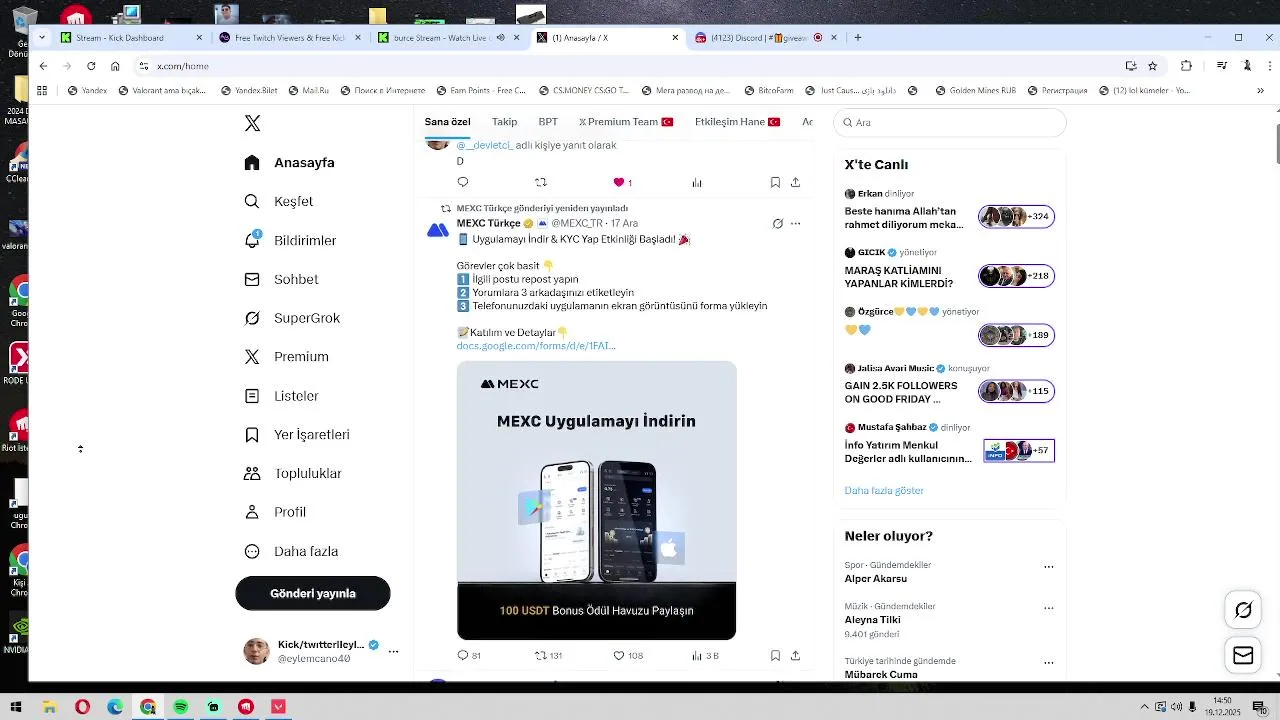Viewport: 1280px width, 720px height.
Task: Reply to the top post with comment icon
Action: [462, 182]
